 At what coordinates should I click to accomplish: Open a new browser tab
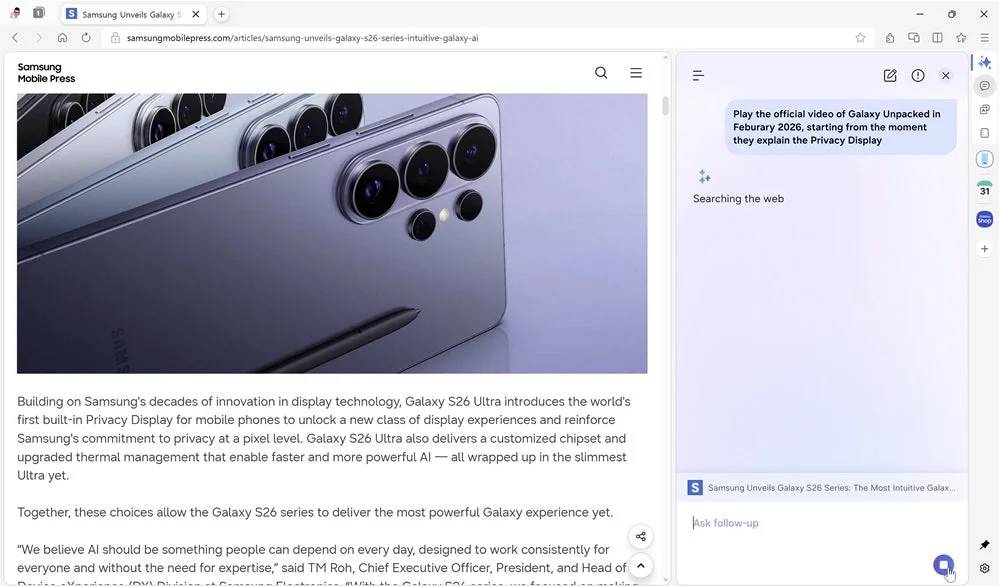(221, 14)
